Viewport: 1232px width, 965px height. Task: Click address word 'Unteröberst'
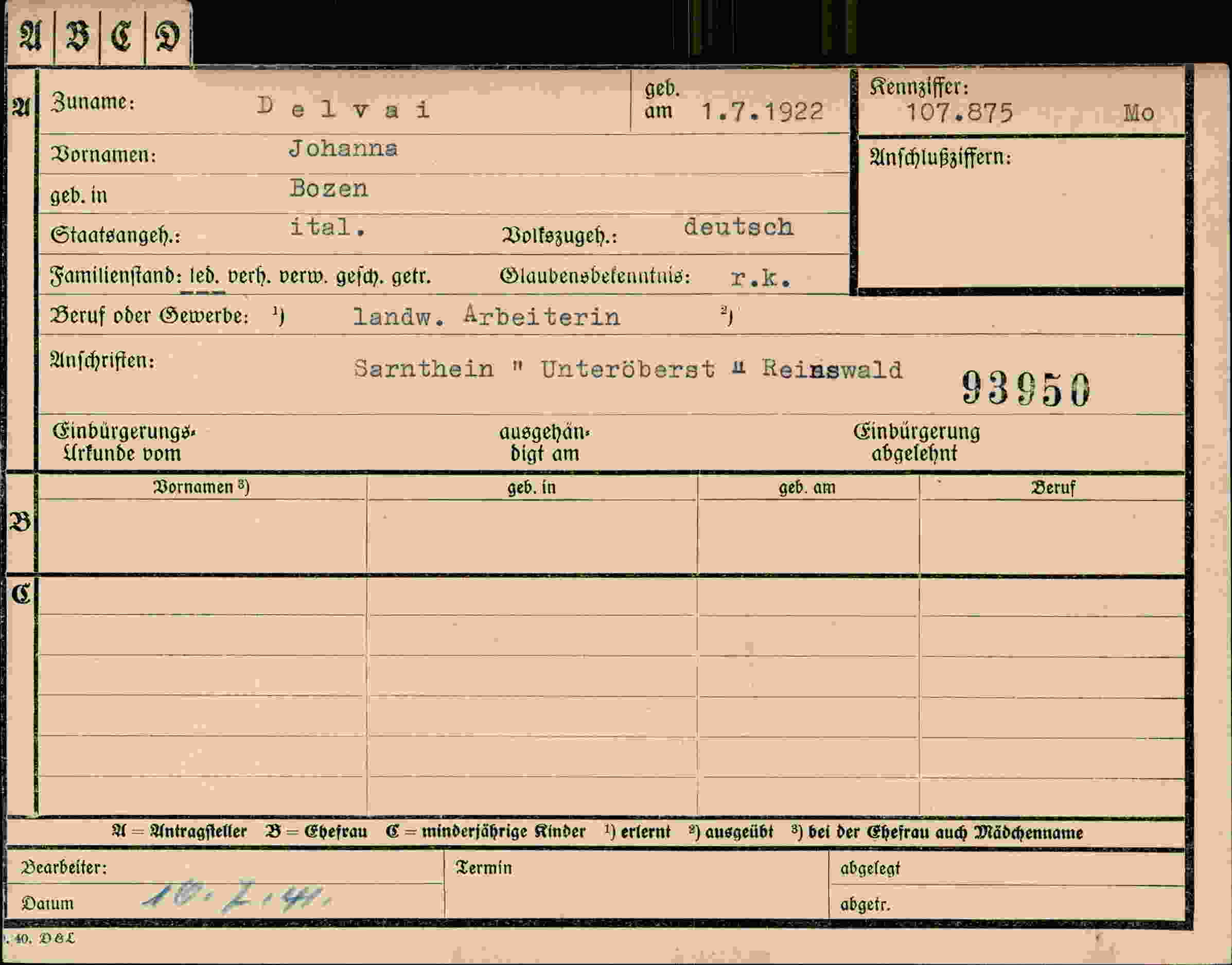(x=628, y=369)
